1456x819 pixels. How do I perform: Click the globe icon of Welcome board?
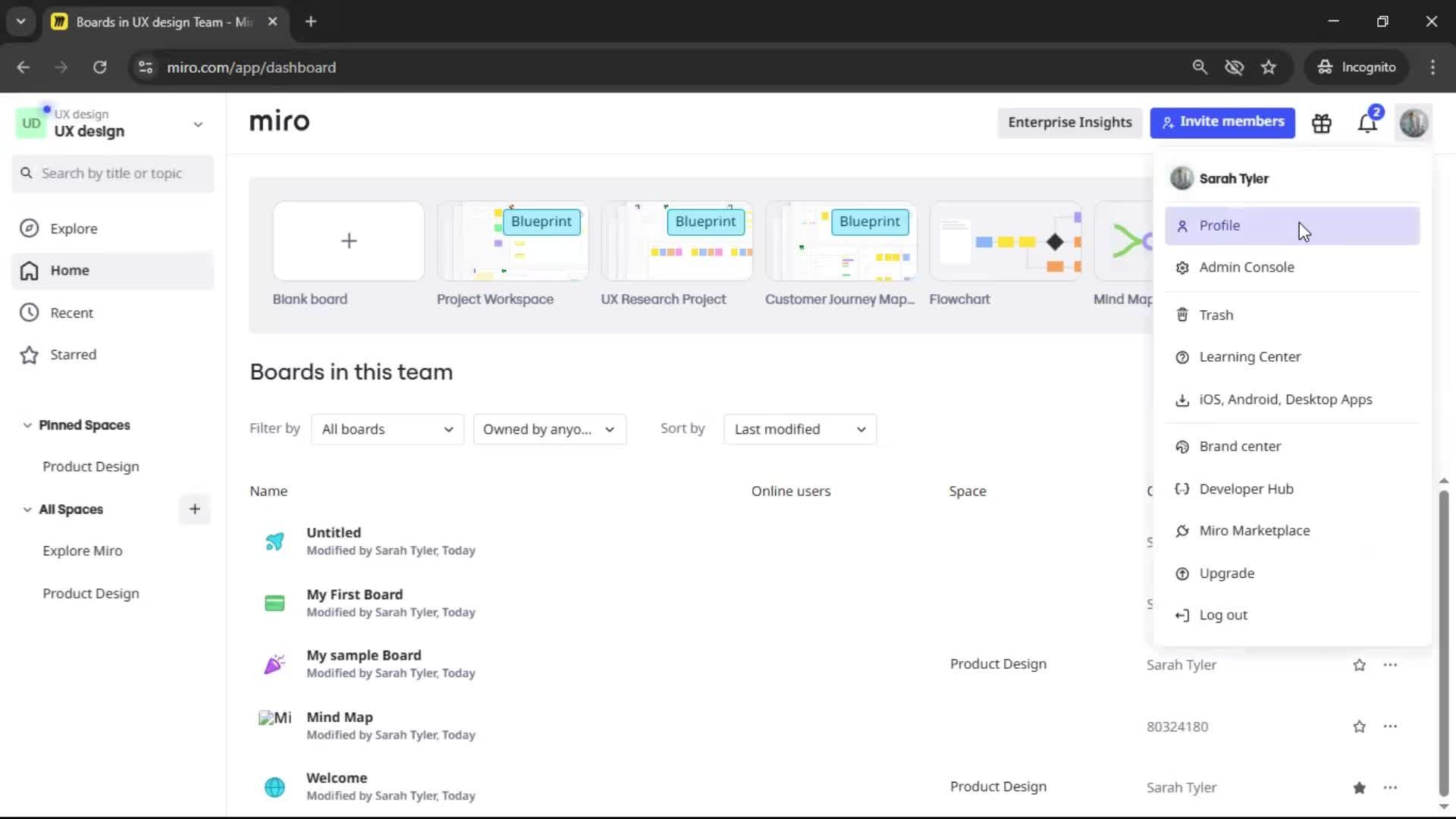coord(275,787)
